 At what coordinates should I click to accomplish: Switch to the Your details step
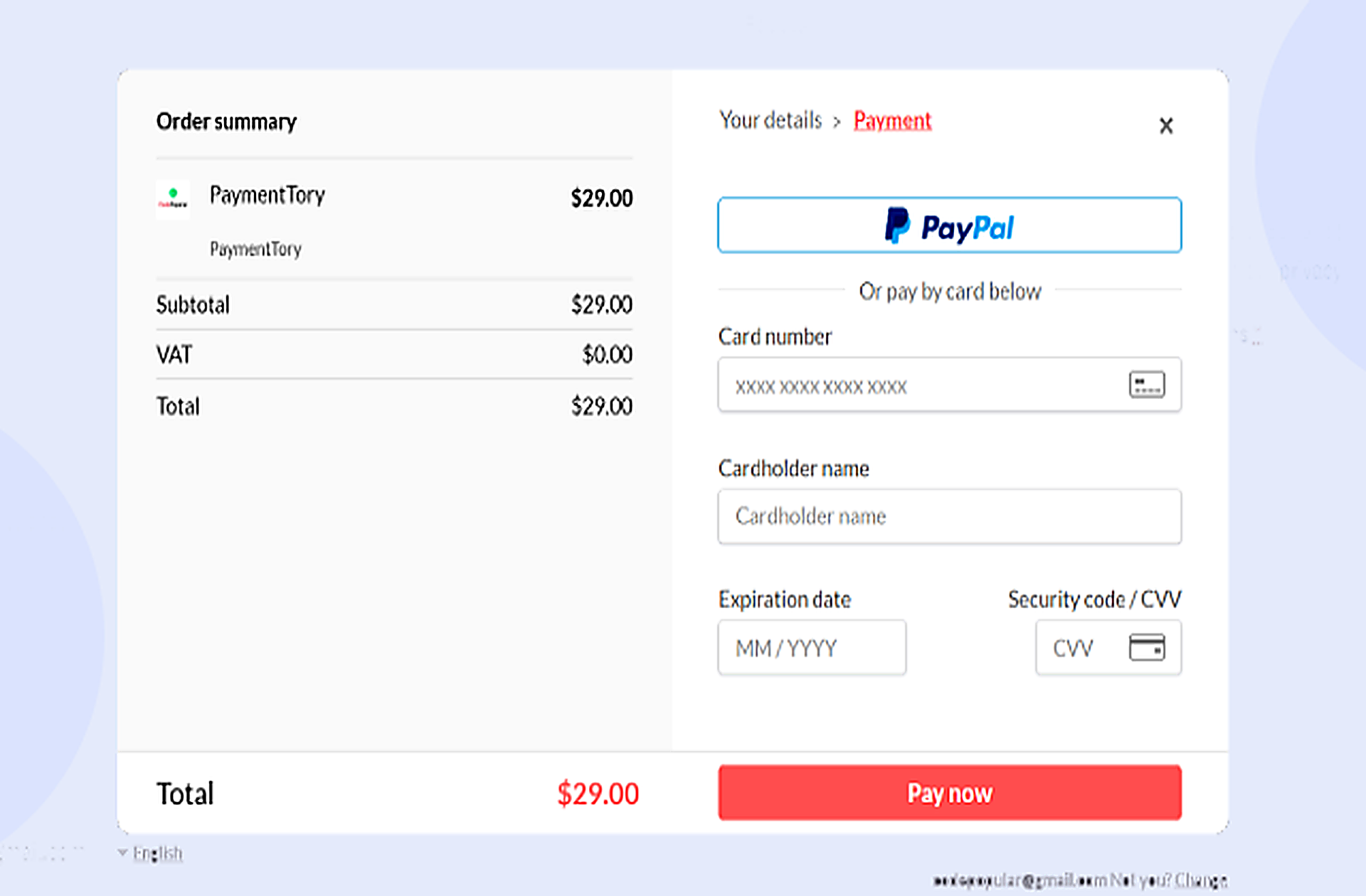pos(771,120)
